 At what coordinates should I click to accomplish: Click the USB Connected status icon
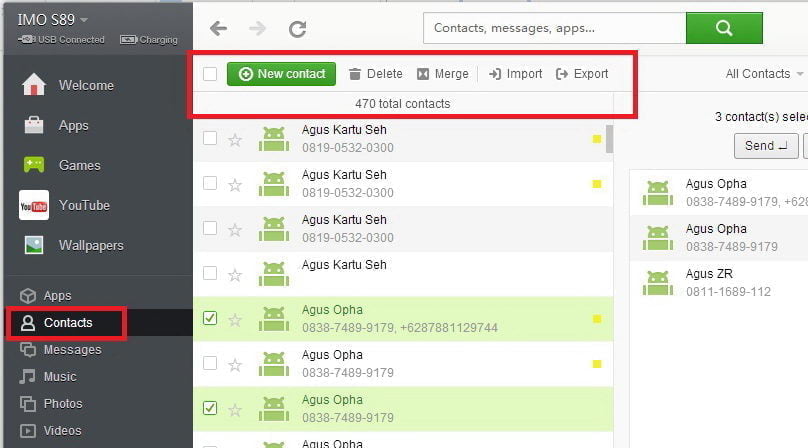pos(26,39)
